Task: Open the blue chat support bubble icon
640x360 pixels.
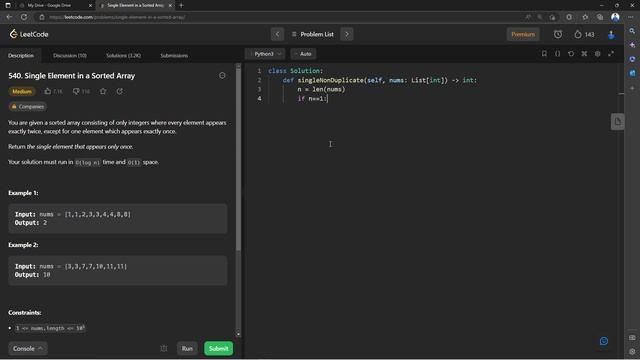Action: pos(604,341)
